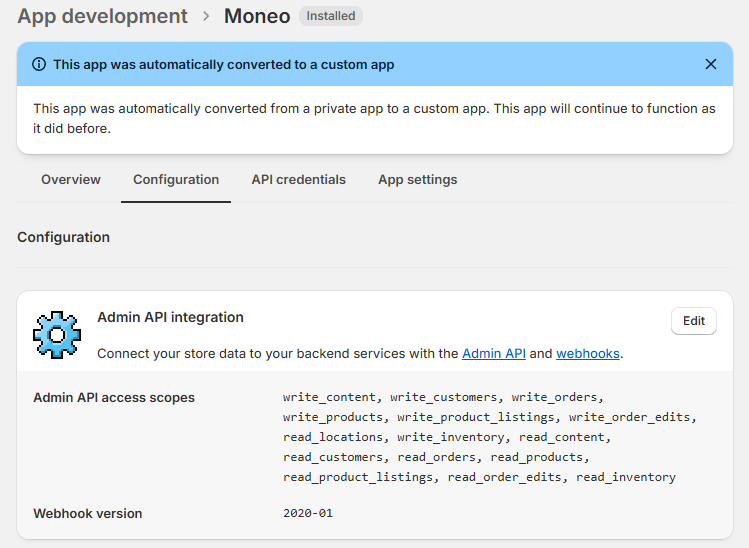Click the Configuration section heading
The height and width of the screenshot is (548, 749).
coord(64,237)
